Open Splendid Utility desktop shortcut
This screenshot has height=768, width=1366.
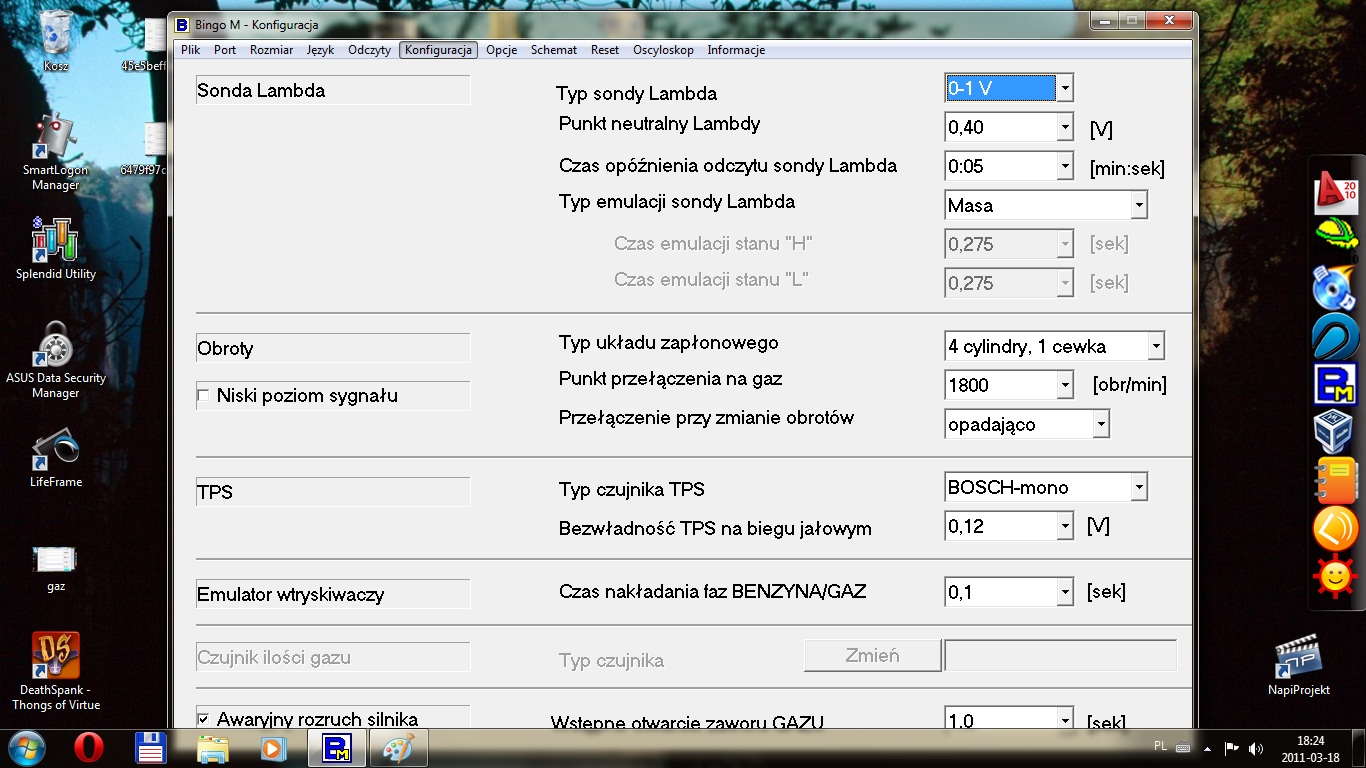click(55, 246)
